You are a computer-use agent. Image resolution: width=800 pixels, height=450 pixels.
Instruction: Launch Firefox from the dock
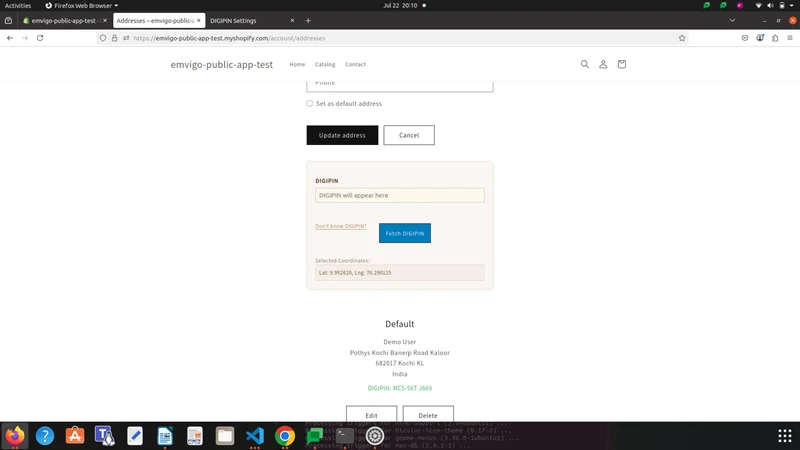15,436
